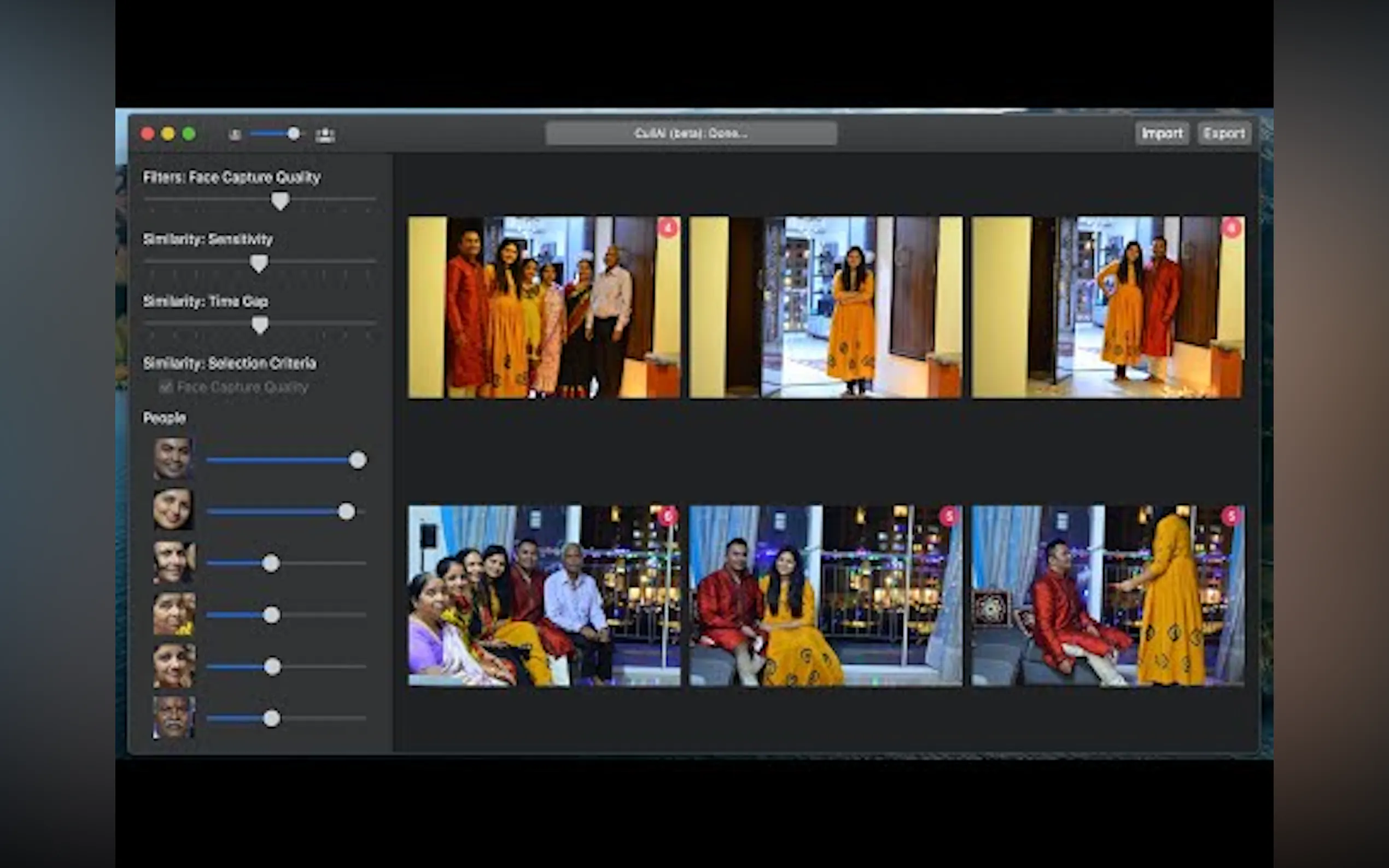Select the elderly man's face at list bottom
Image resolution: width=1389 pixels, height=868 pixels.
pos(173,718)
